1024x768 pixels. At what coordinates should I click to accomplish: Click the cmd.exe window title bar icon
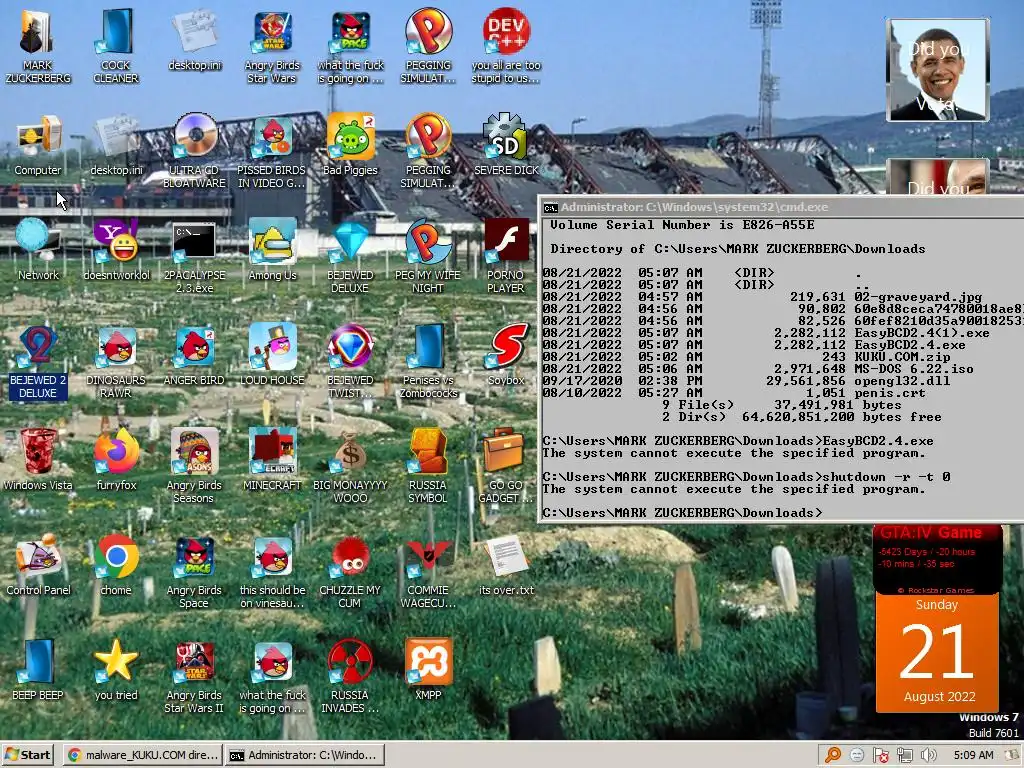pyautogui.click(x=551, y=208)
